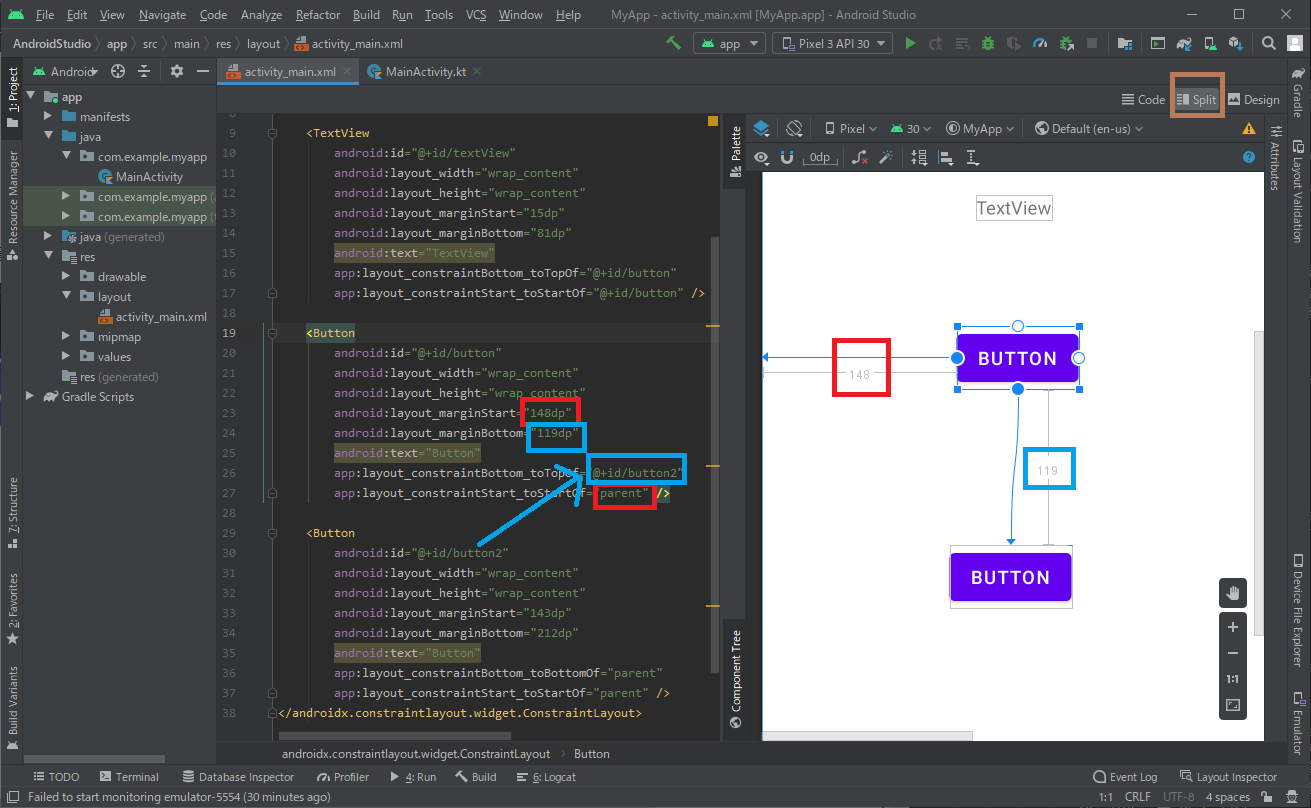Open the Android project view dropdown
The image size is (1311, 808).
[x=67, y=71]
